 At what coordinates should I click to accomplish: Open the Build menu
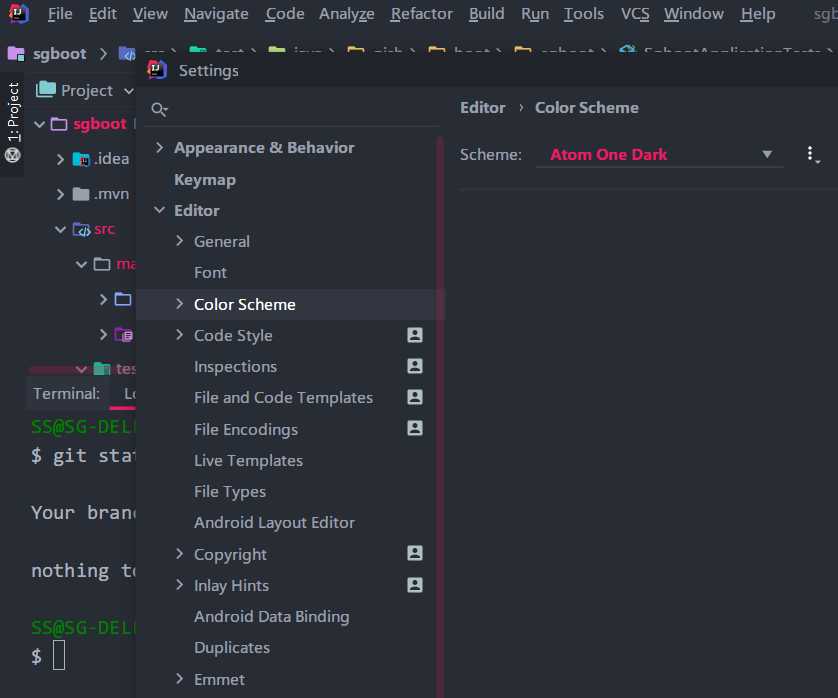[x=486, y=14]
